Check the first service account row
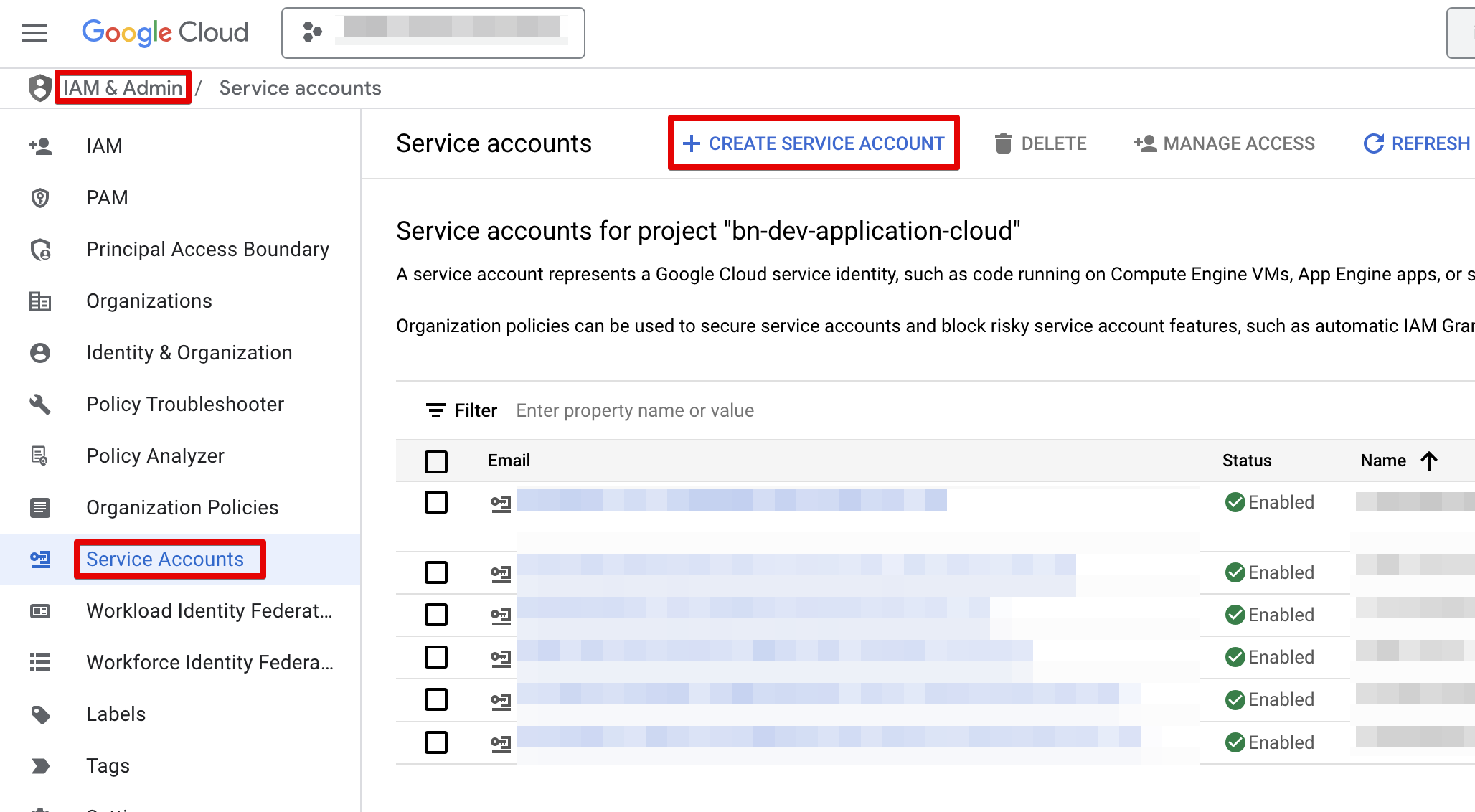The width and height of the screenshot is (1475, 812). point(436,502)
